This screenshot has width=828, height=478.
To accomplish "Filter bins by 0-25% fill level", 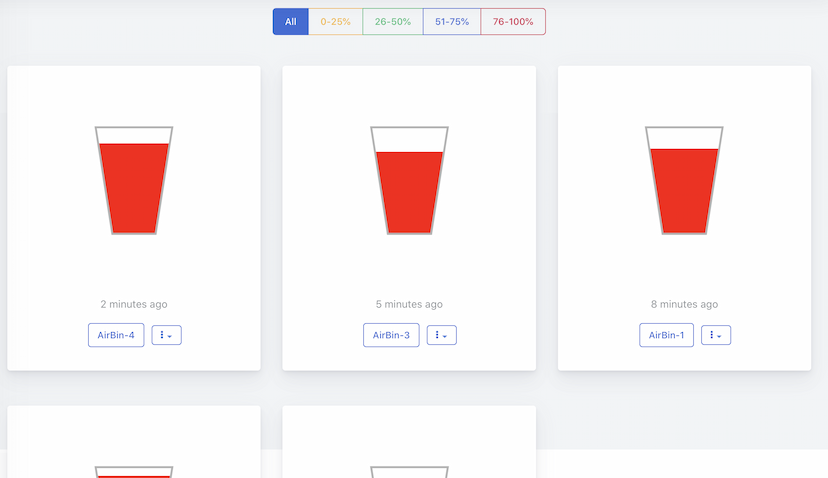I will pyautogui.click(x=335, y=22).
